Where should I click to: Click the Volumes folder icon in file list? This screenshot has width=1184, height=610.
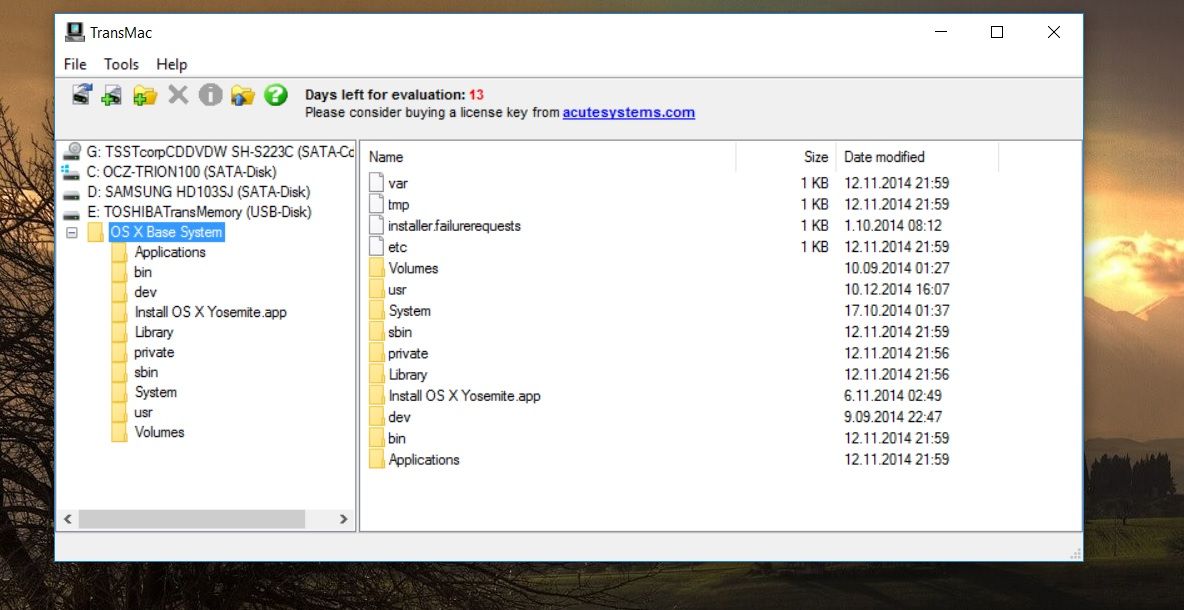click(377, 268)
